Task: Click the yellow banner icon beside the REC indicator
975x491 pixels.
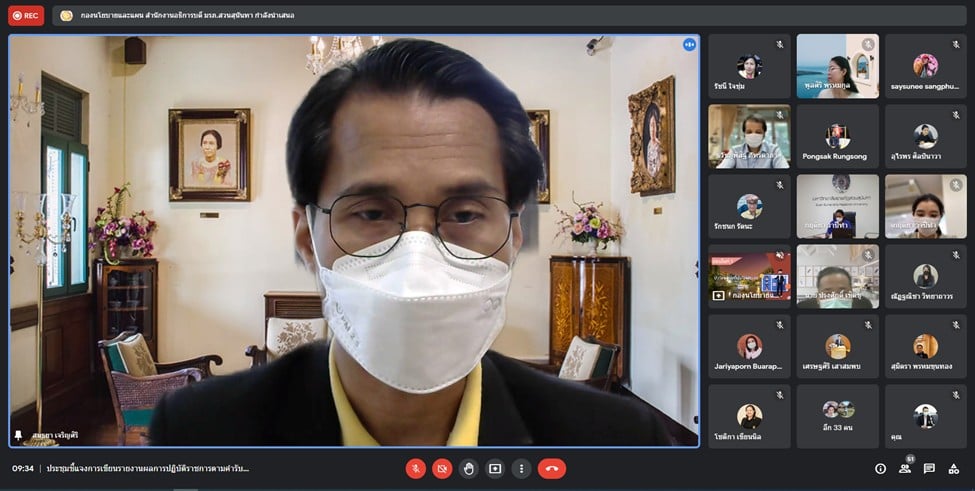Action: pyautogui.click(x=66, y=16)
